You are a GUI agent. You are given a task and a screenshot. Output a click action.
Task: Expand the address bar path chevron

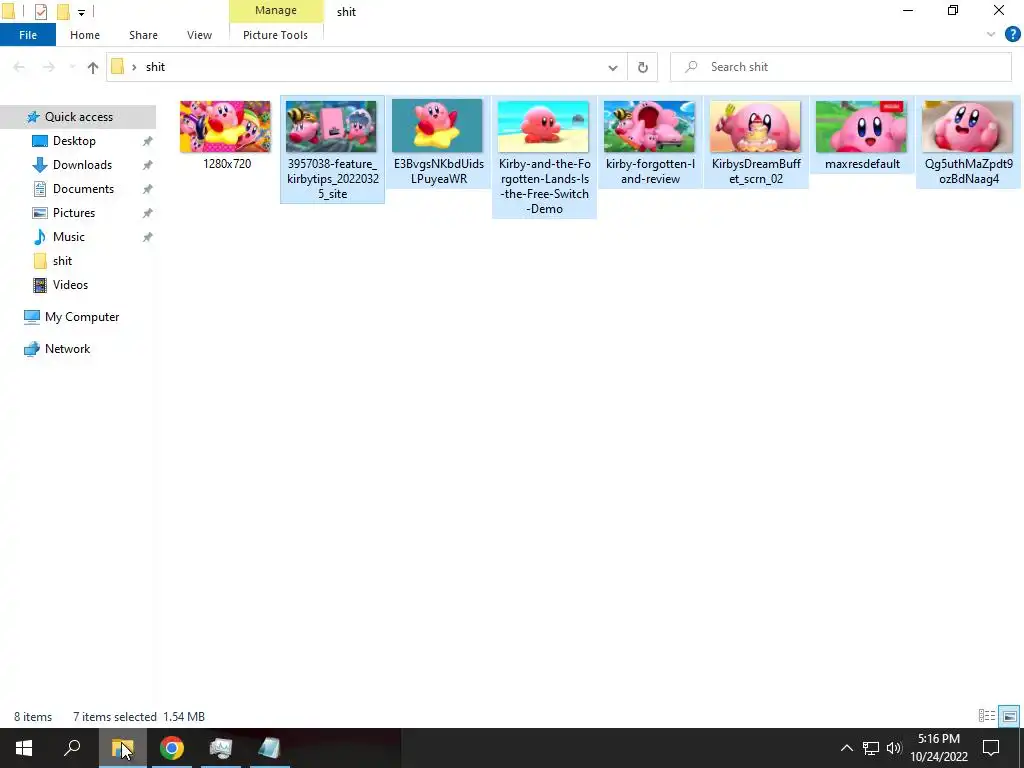pyautogui.click(x=134, y=67)
